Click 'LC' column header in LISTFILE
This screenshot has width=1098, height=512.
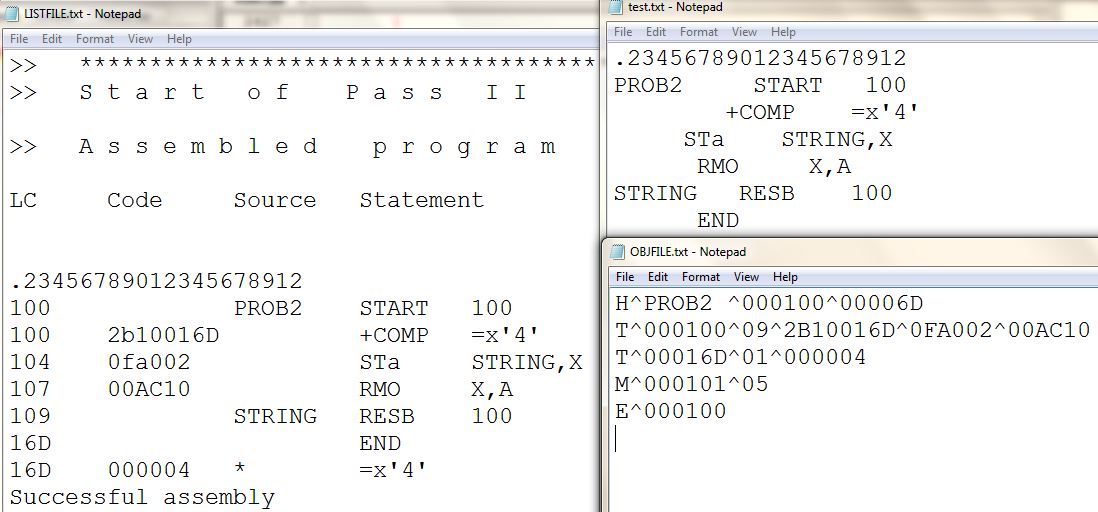(23, 200)
